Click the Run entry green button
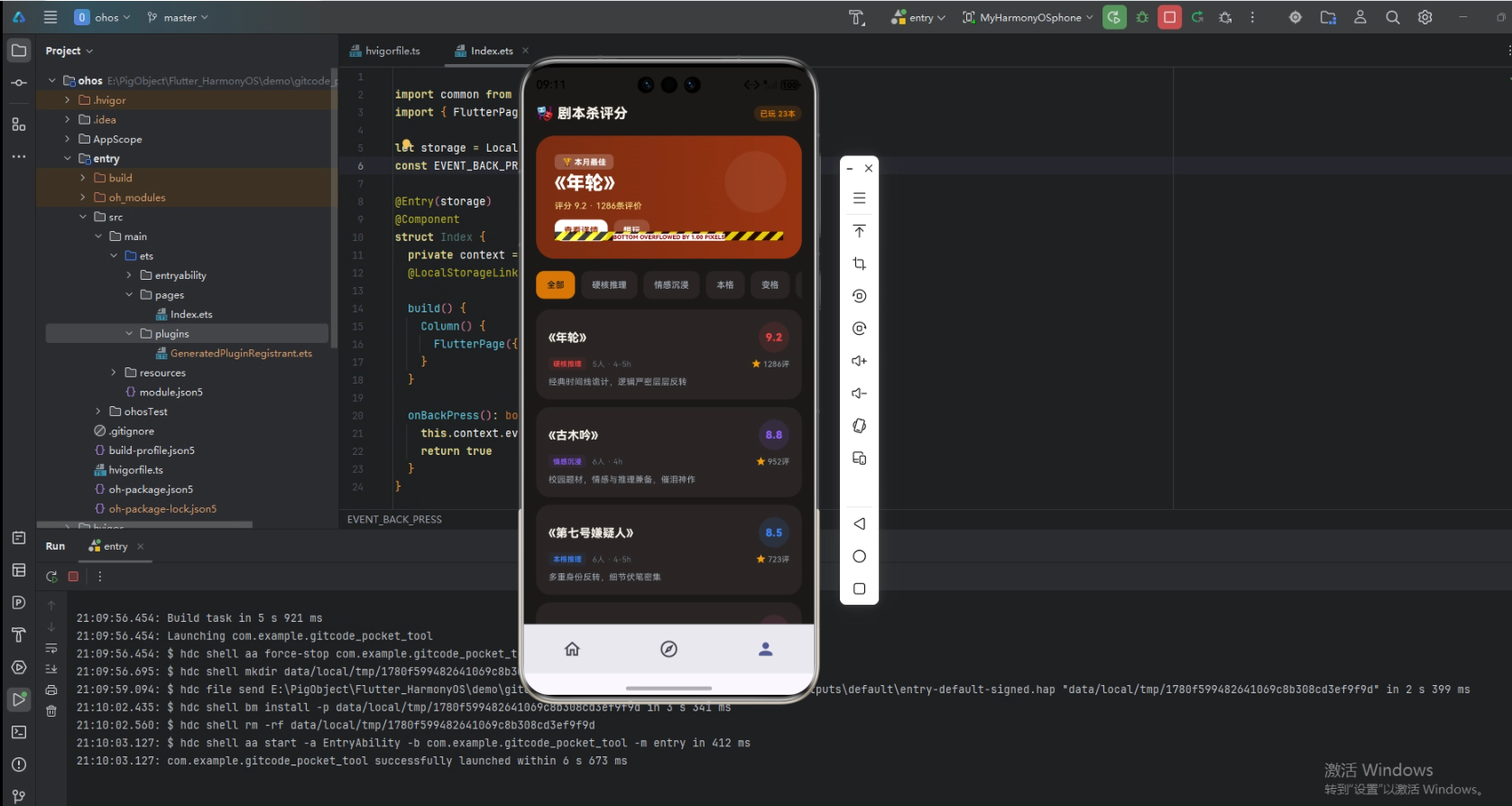This screenshot has width=1512, height=806. coord(1114,17)
